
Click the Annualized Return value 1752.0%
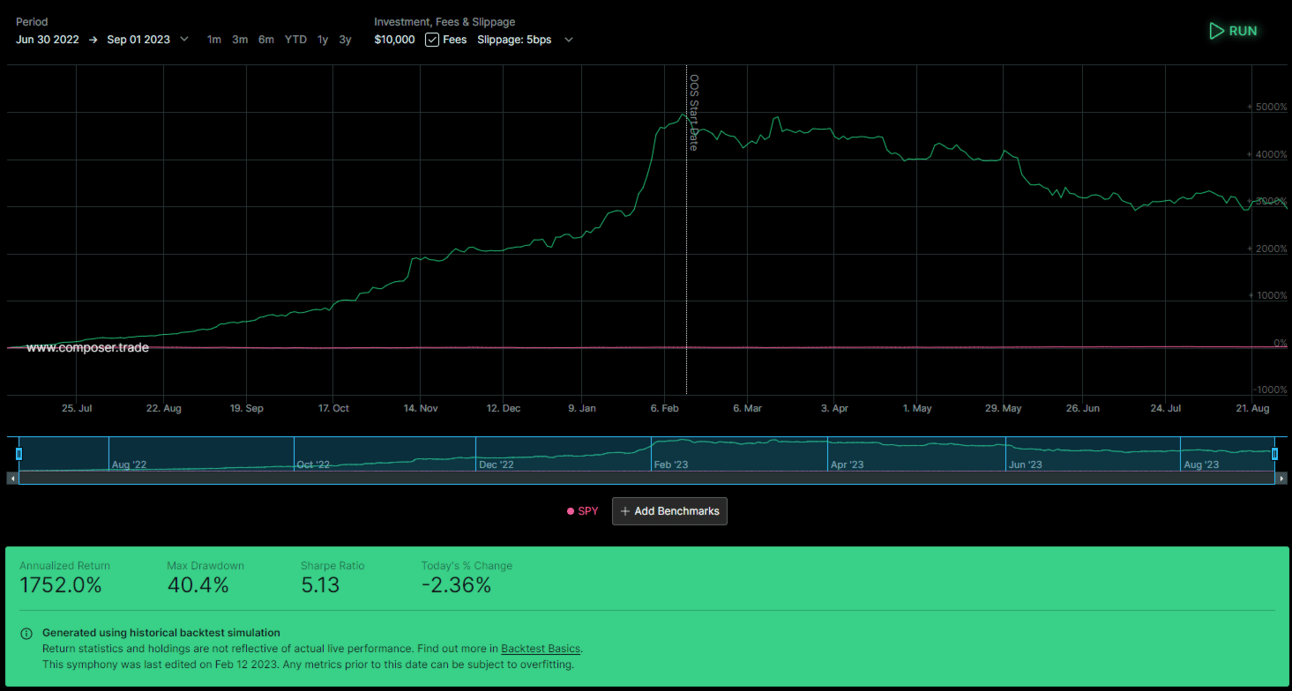pyautogui.click(x=61, y=586)
